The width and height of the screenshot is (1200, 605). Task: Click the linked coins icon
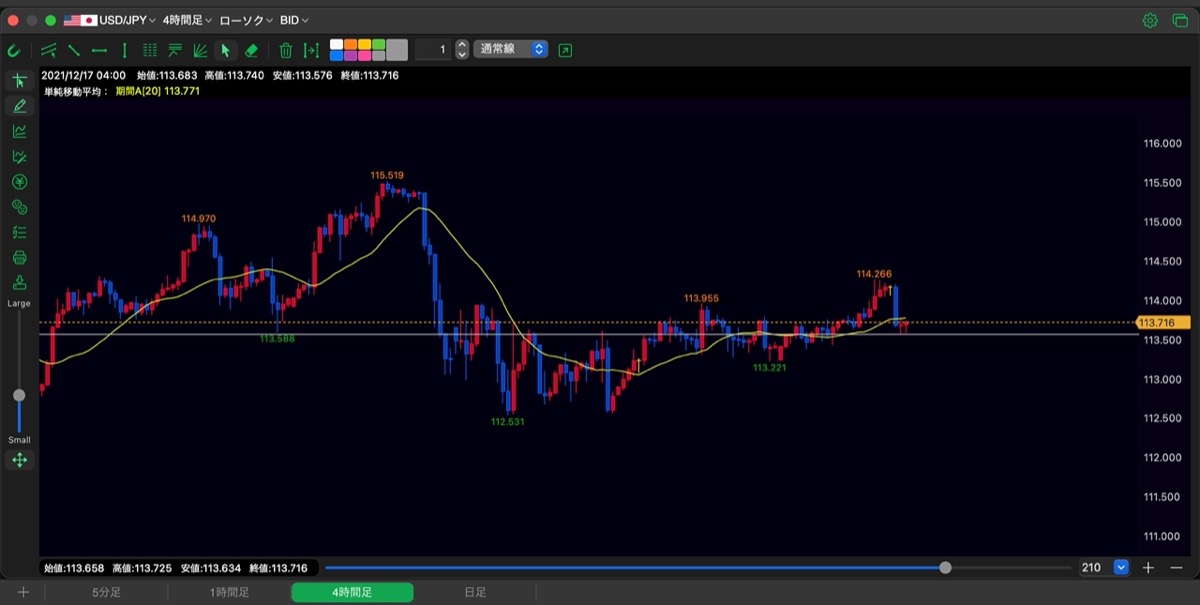coord(19,207)
